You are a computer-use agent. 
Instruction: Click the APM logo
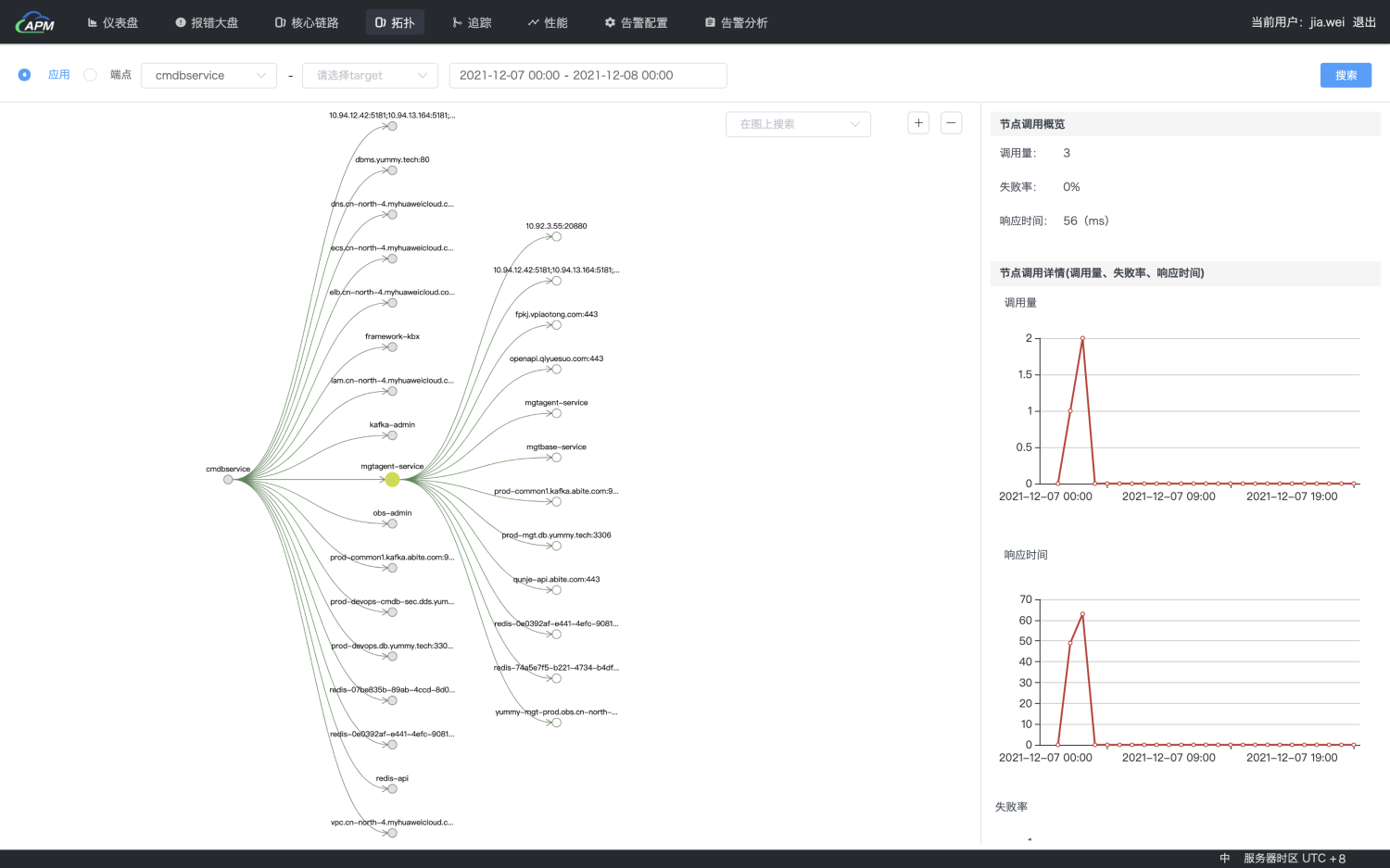(35, 22)
